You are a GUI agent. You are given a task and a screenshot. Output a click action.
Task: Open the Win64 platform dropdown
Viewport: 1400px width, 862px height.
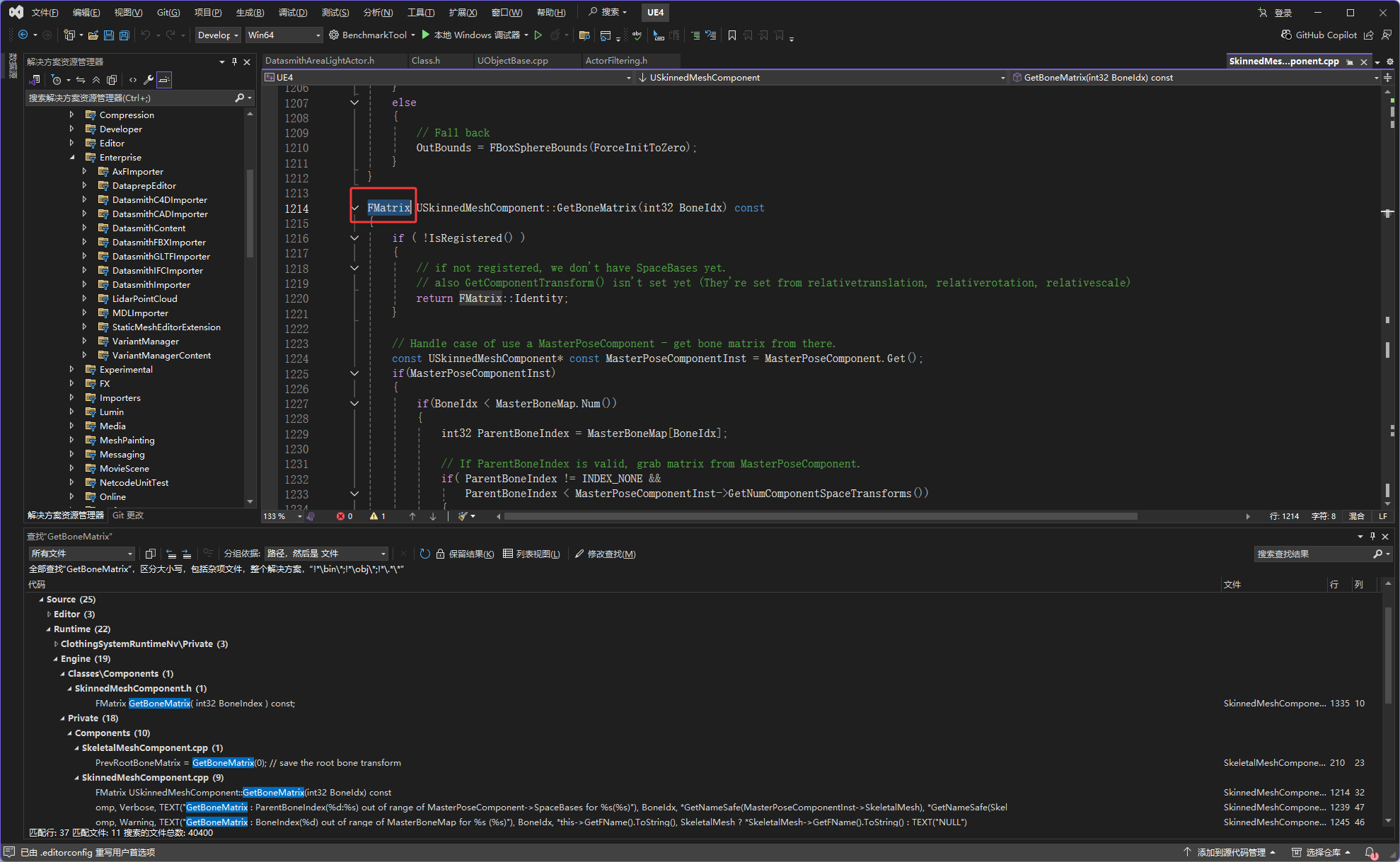(x=284, y=35)
